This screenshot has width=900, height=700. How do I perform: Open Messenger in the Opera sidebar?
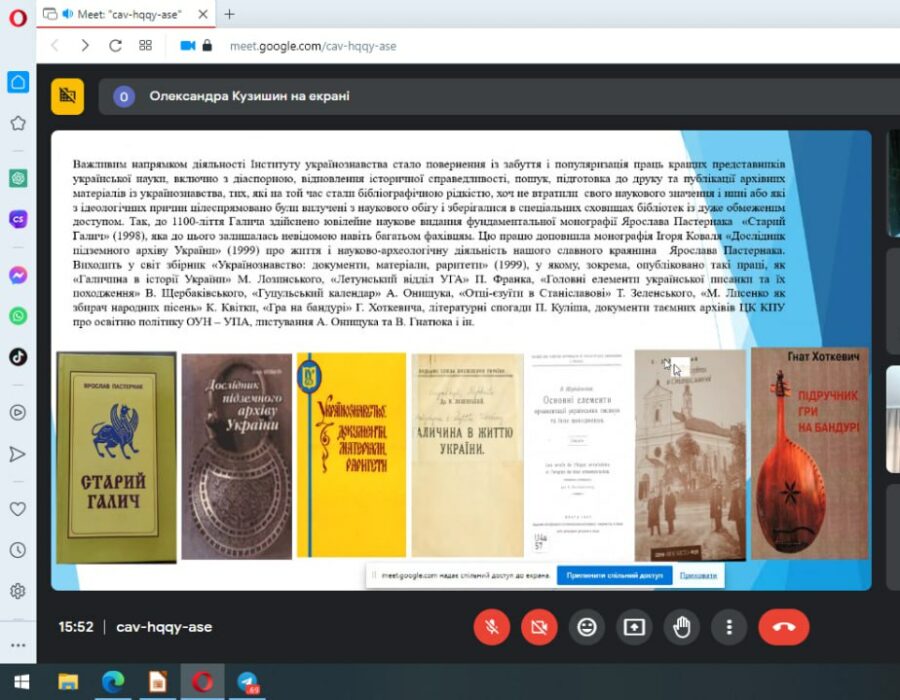click(x=18, y=275)
